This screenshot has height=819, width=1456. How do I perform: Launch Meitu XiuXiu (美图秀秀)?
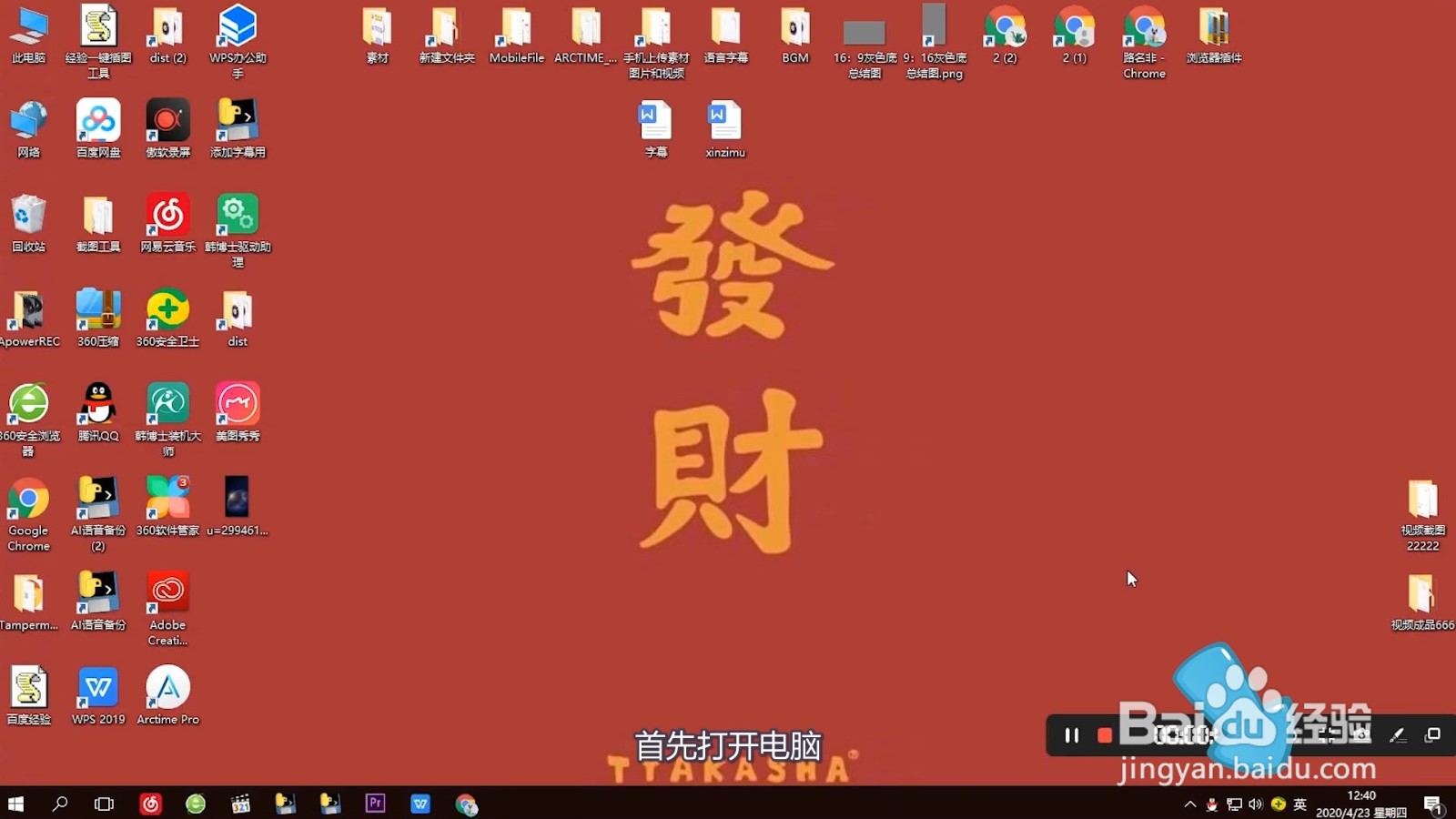pyautogui.click(x=237, y=405)
